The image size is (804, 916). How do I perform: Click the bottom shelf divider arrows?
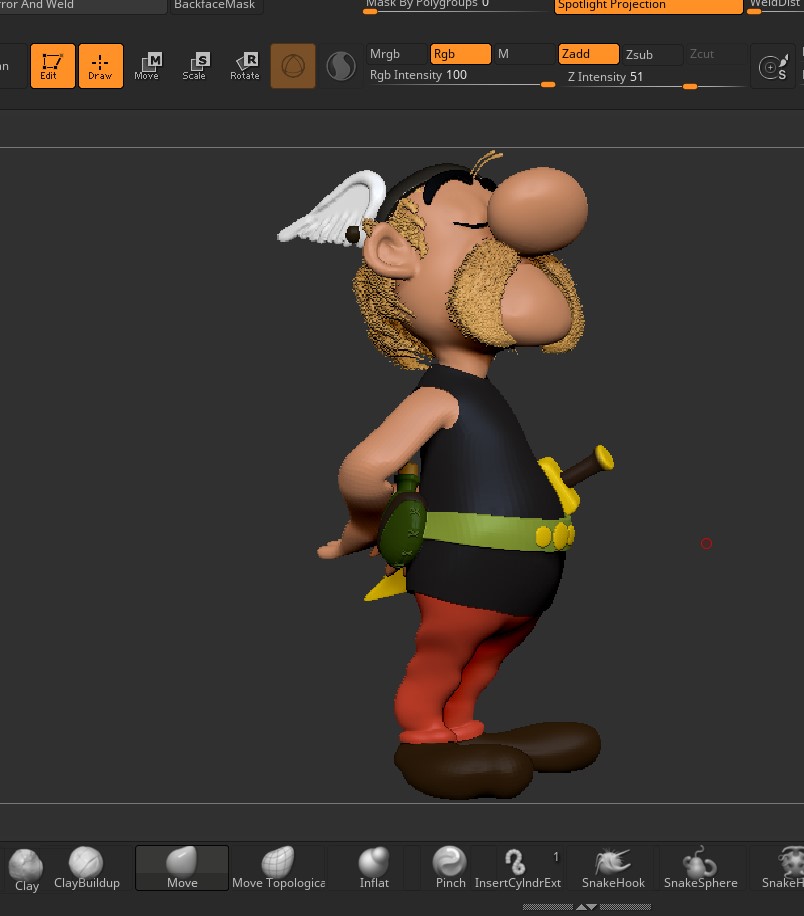(x=586, y=907)
